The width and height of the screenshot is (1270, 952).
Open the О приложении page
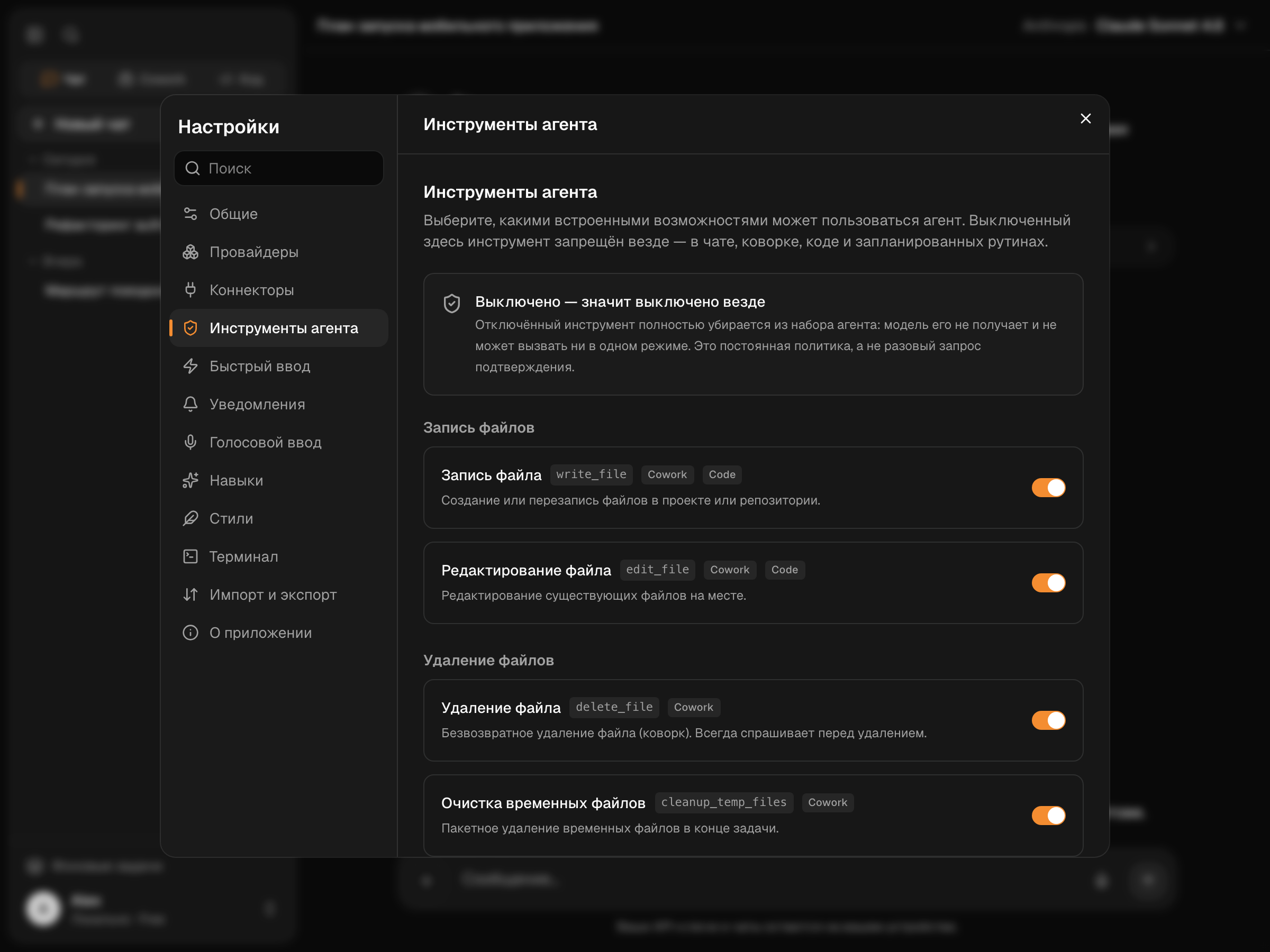pos(279,633)
